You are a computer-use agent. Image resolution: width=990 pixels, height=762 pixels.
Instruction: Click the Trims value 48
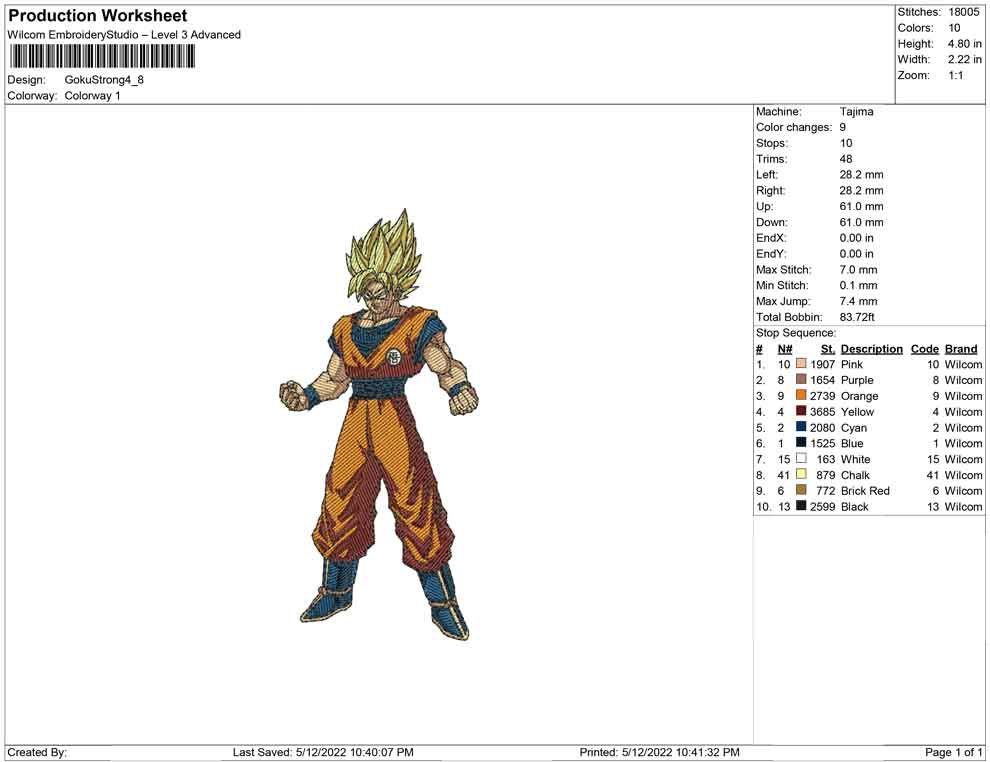coord(845,159)
